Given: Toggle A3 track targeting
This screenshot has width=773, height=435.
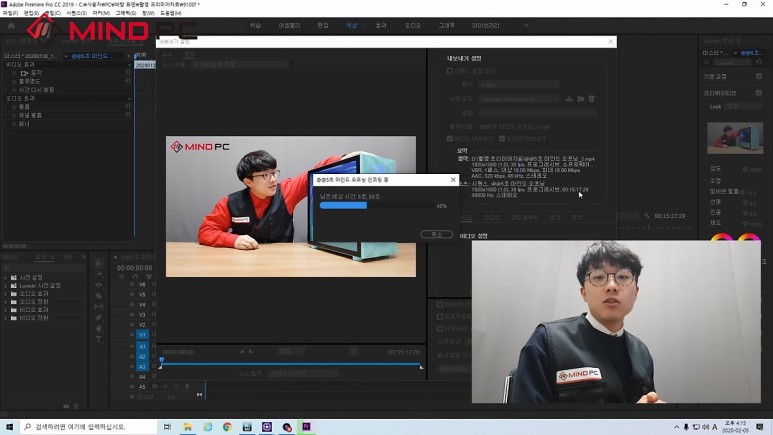Looking at the screenshot, I should [x=142, y=366].
